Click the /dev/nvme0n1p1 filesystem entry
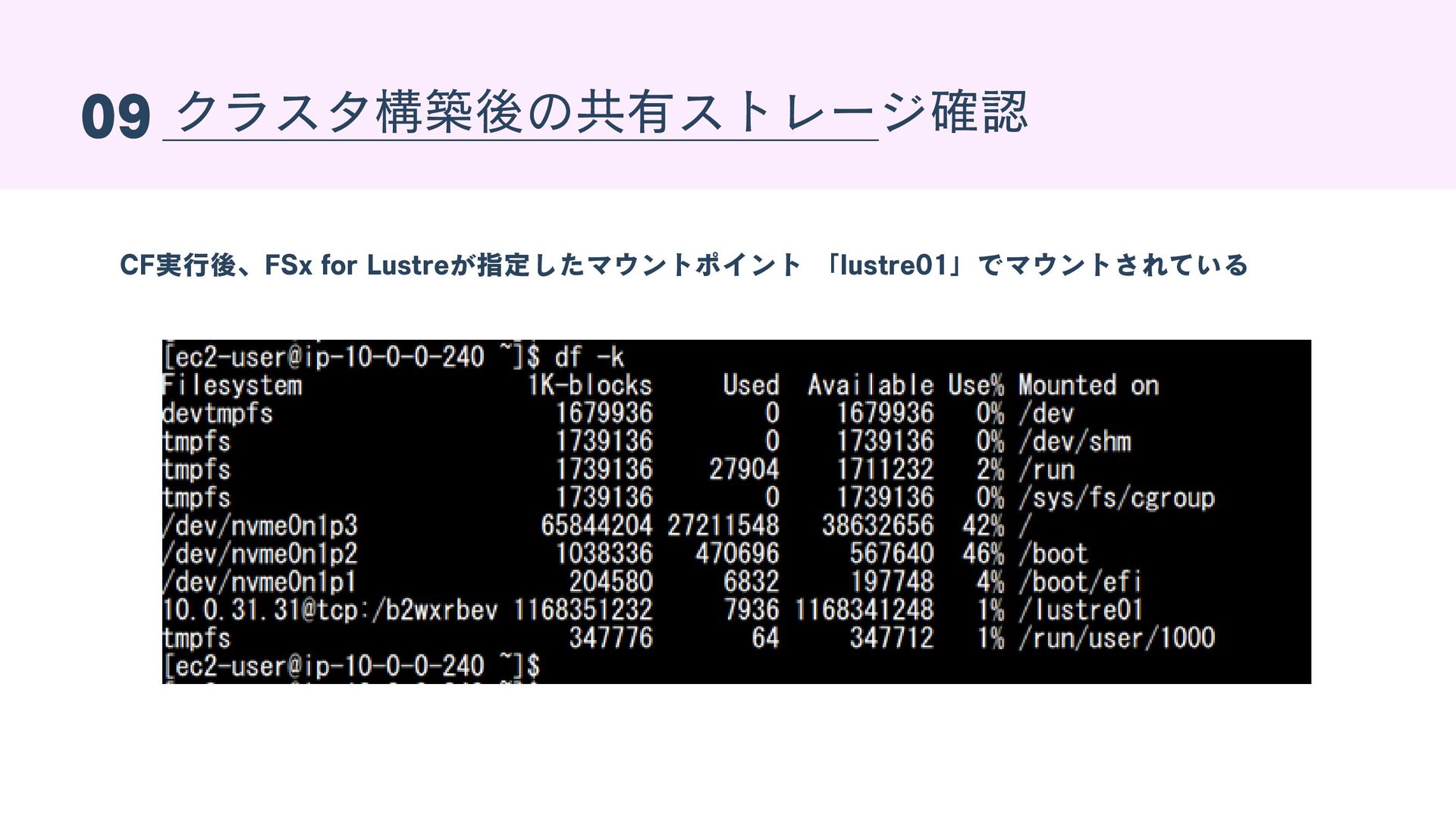Viewport: 1456px width, 819px height. click(x=259, y=582)
